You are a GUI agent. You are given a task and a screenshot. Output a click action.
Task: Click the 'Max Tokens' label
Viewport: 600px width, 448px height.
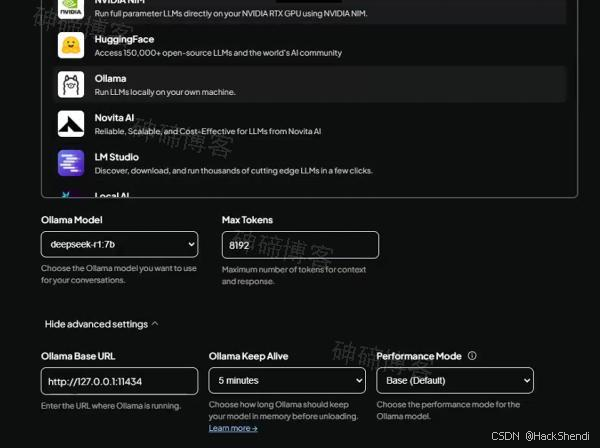(x=247, y=220)
